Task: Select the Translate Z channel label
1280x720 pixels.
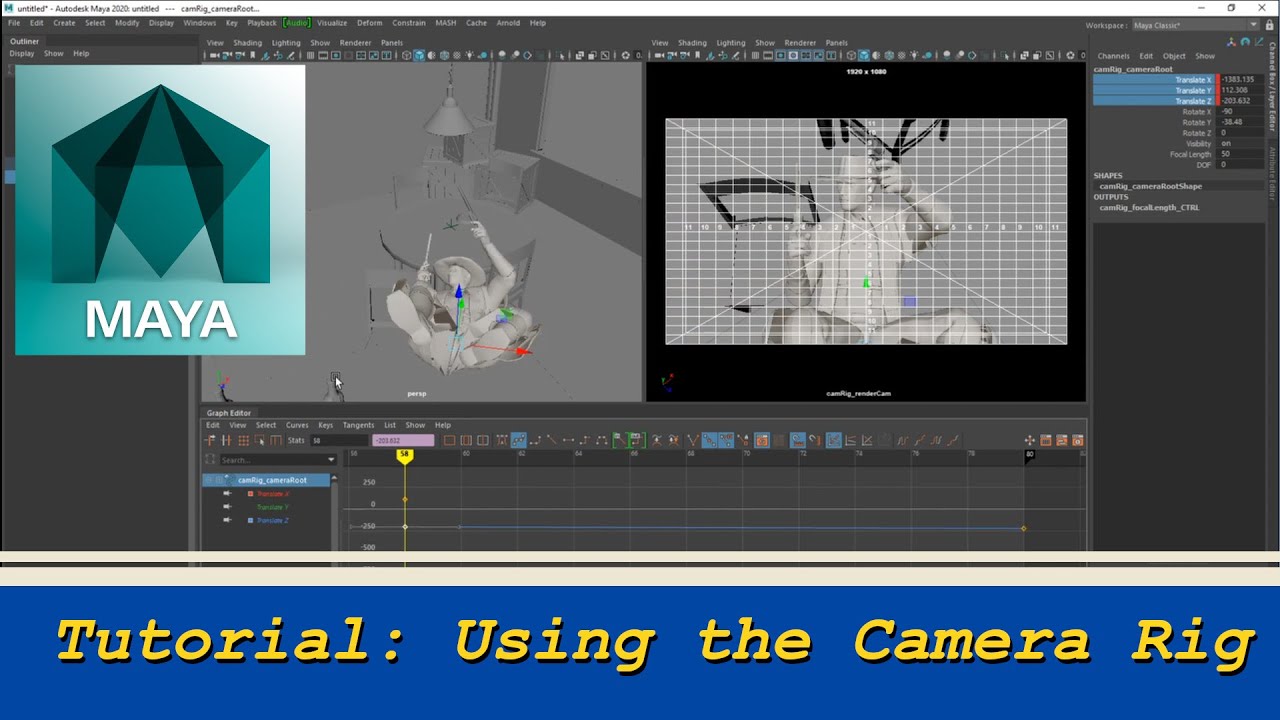Action: click(1193, 101)
